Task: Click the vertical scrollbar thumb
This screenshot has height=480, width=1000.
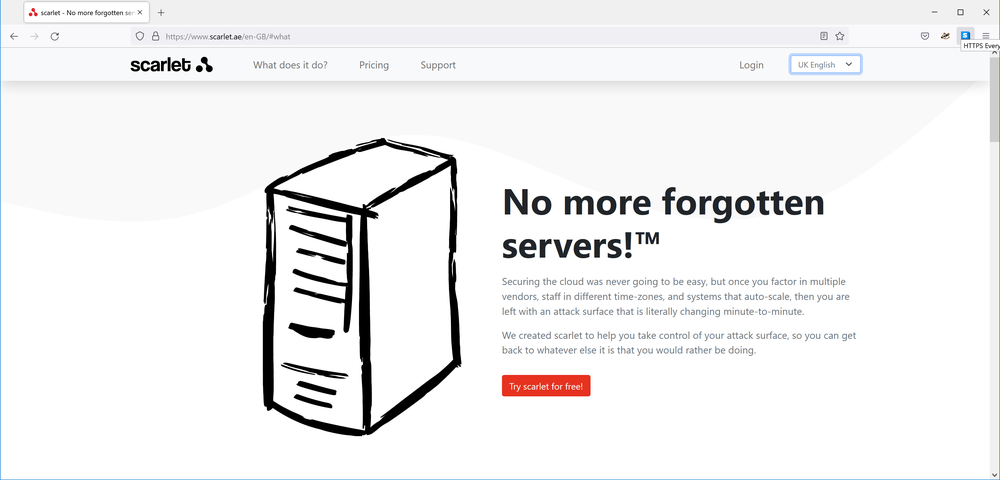Action: point(994,99)
